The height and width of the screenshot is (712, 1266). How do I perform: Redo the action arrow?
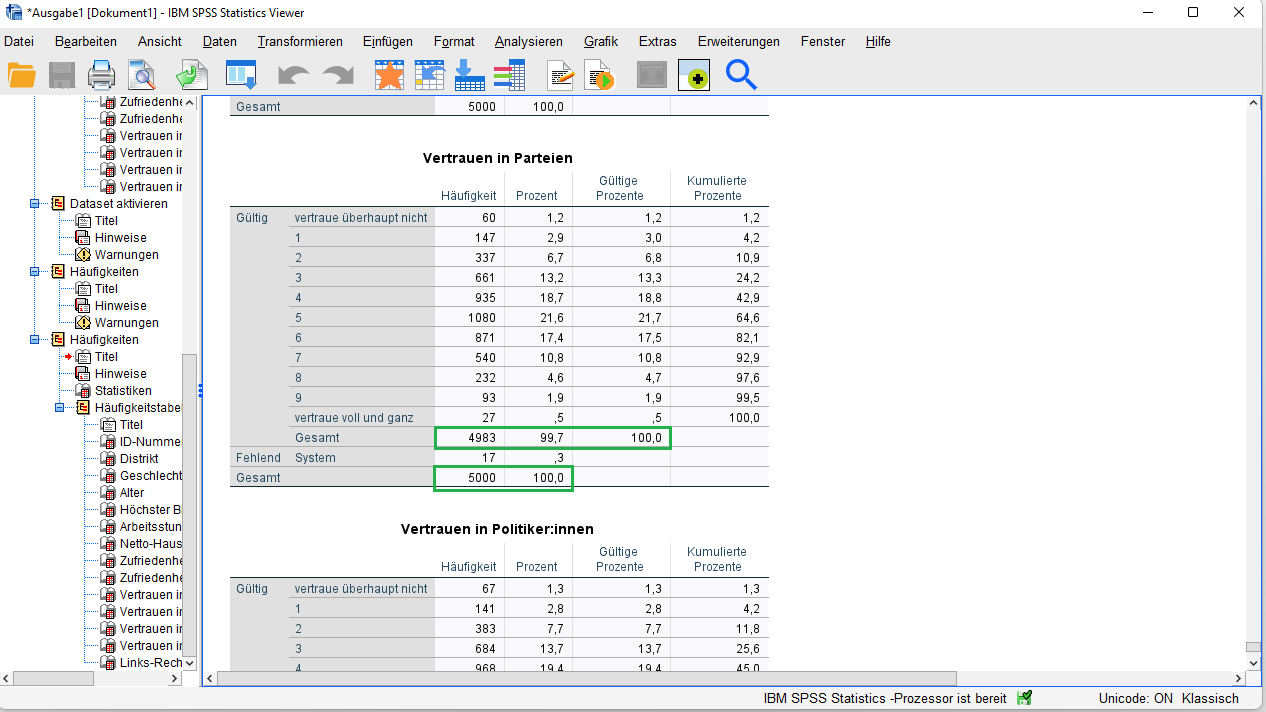338,76
